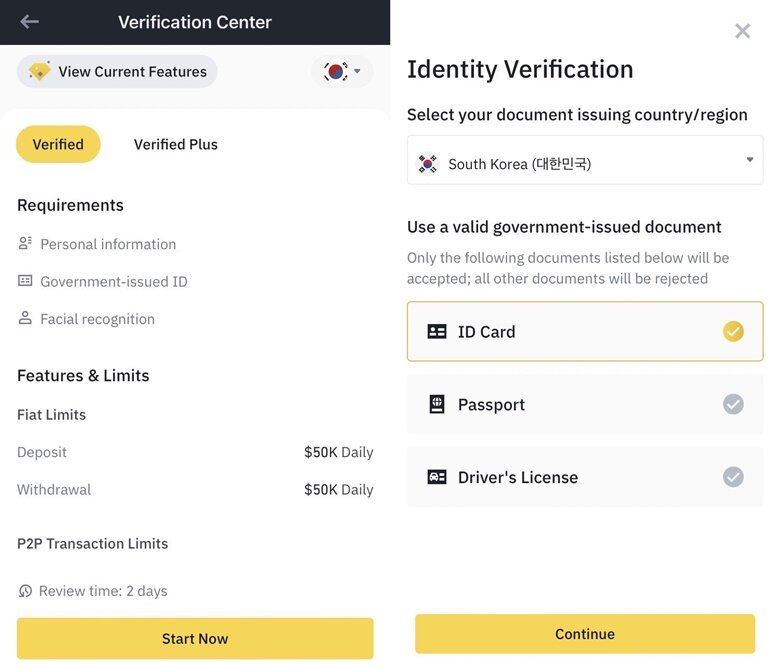Open the Korean flag region dropdown
780x670 pixels.
342,72
